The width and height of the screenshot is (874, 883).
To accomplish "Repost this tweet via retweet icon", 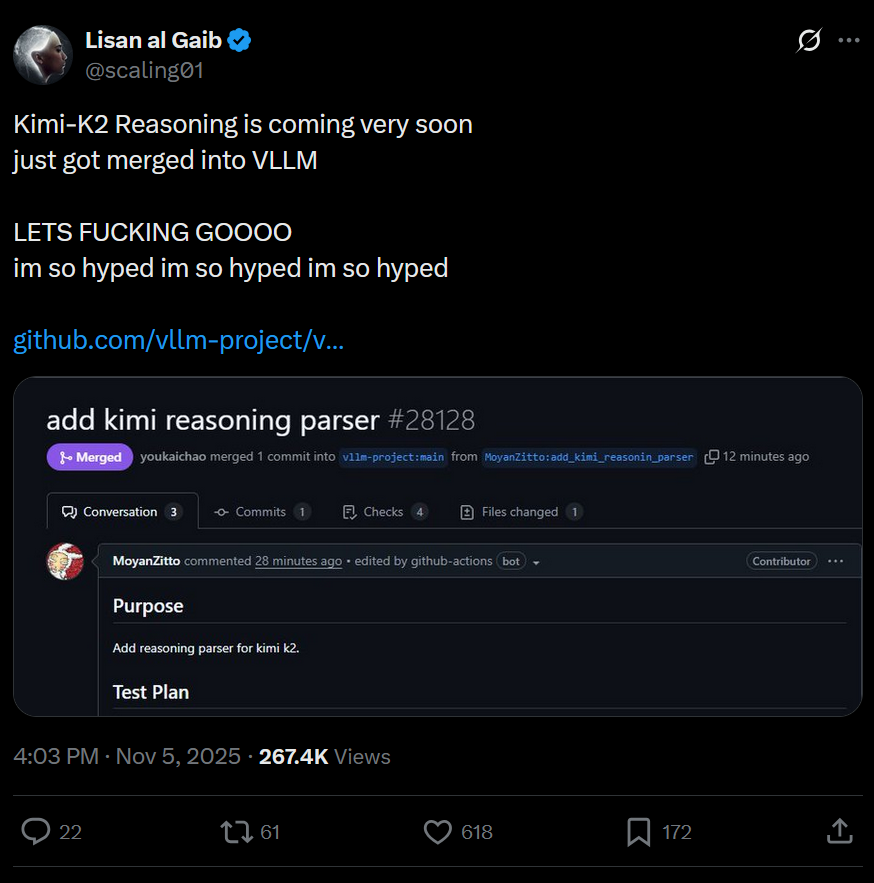I will [237, 831].
